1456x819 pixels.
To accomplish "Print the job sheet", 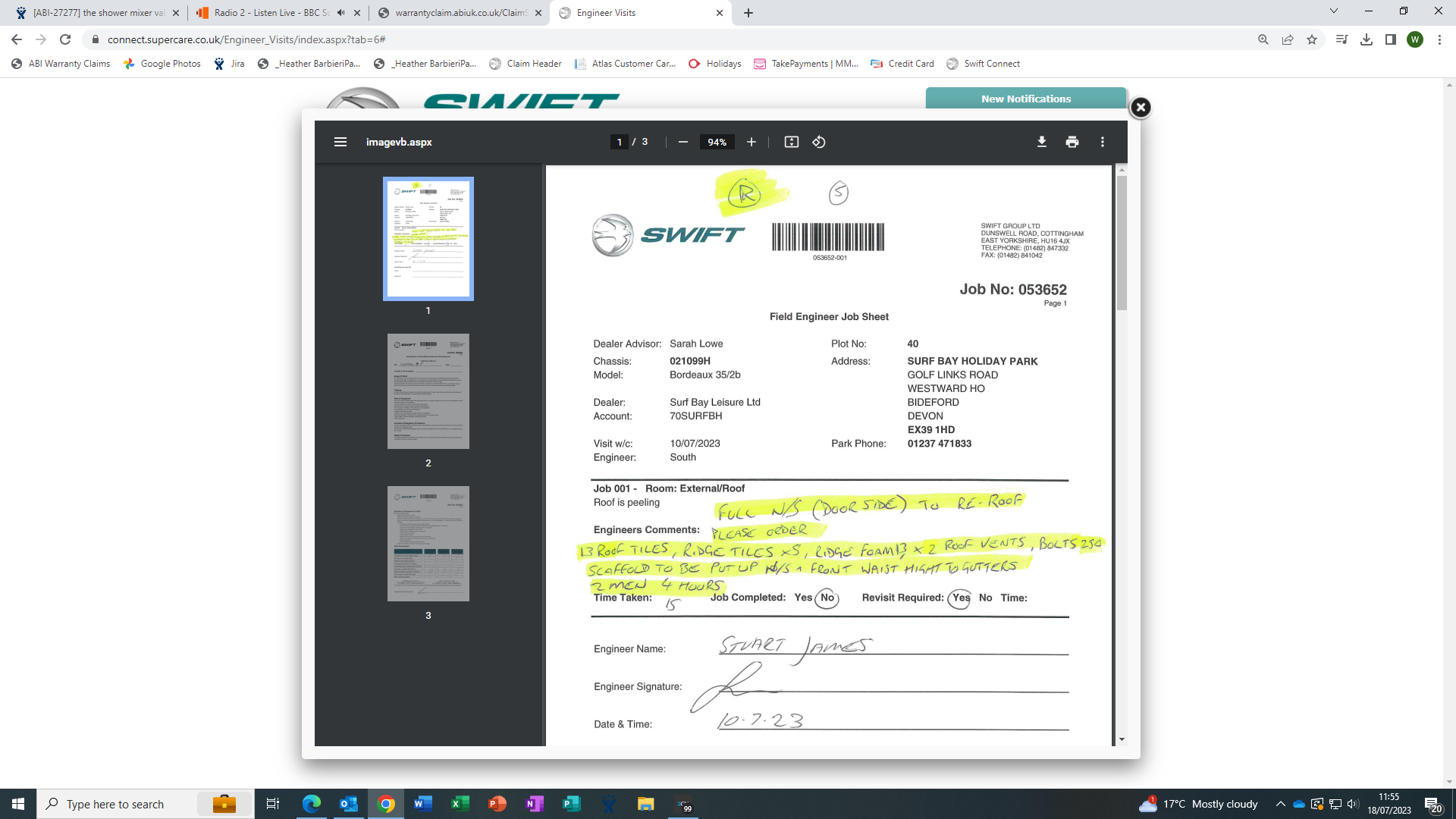I will [x=1072, y=142].
